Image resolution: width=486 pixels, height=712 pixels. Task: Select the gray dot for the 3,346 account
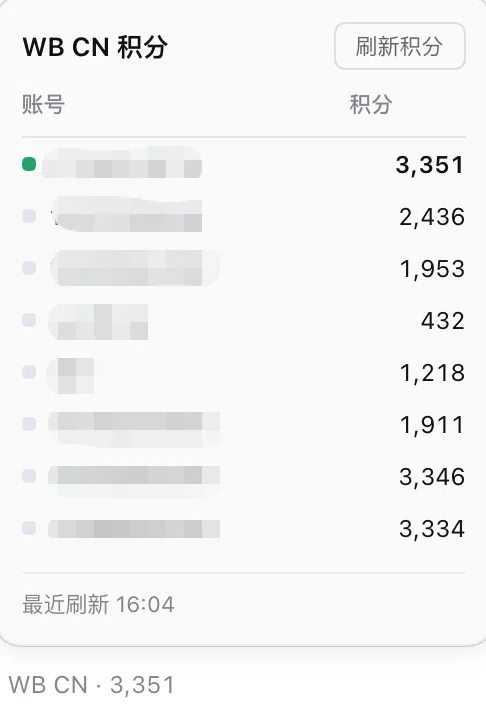(29, 476)
